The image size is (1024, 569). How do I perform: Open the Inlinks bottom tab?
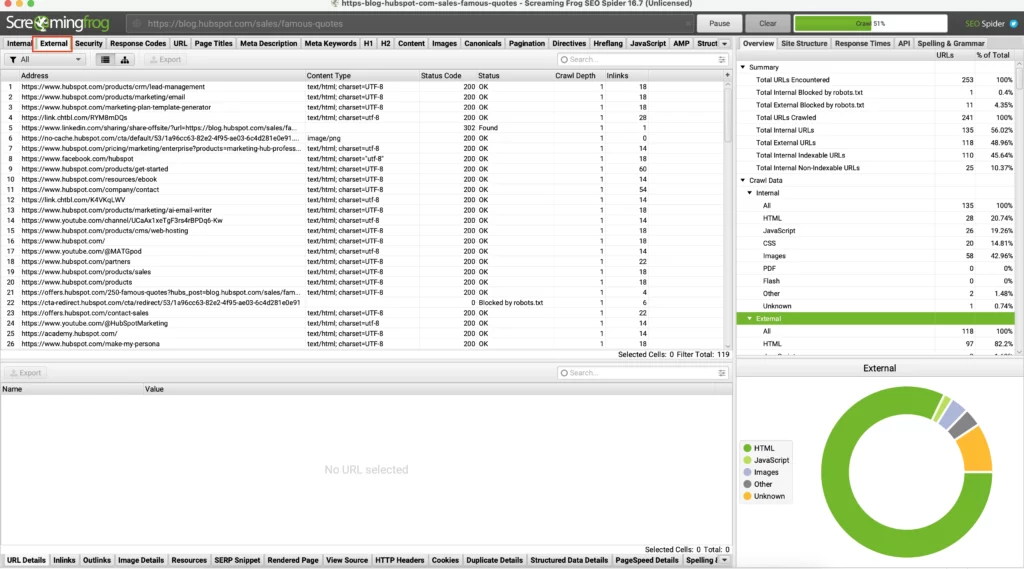[x=64, y=561]
